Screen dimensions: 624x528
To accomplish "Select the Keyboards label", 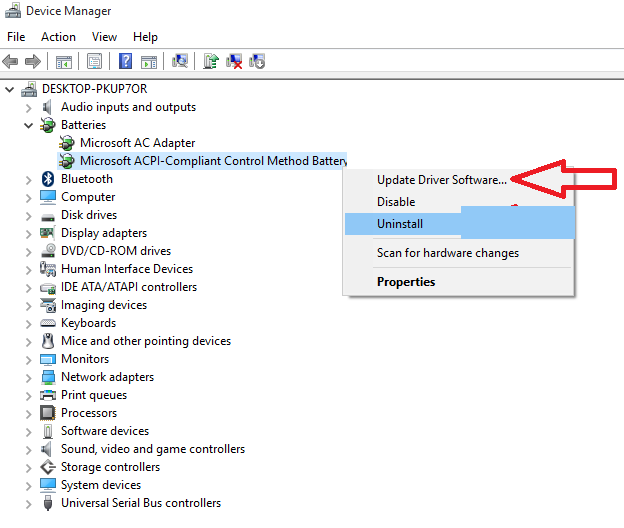I will [88, 323].
